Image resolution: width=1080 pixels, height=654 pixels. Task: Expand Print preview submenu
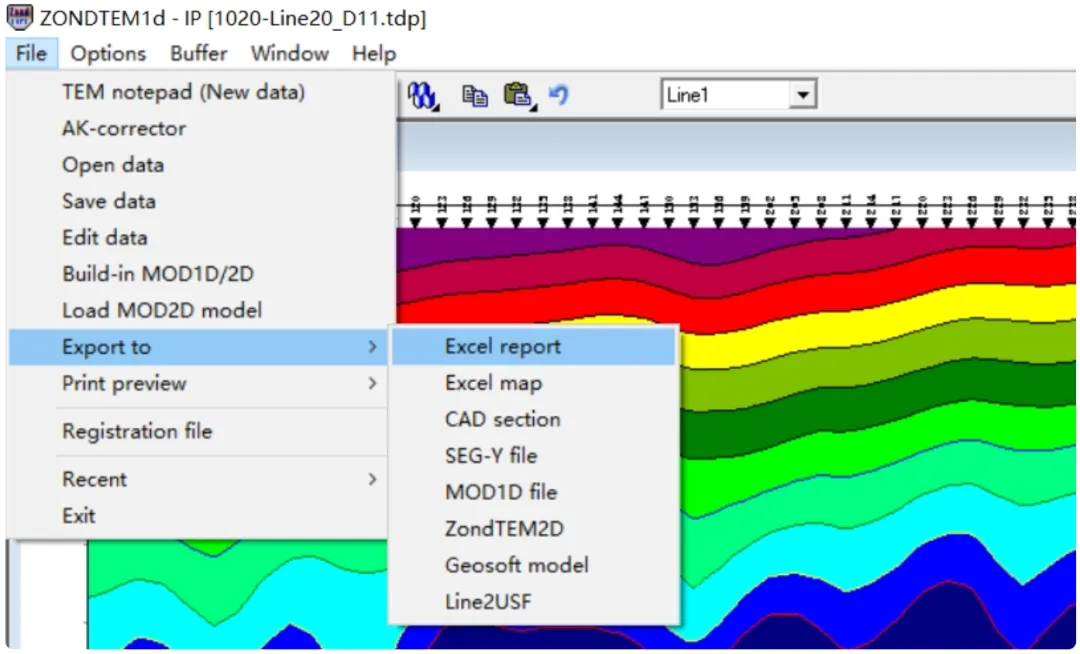[198, 383]
